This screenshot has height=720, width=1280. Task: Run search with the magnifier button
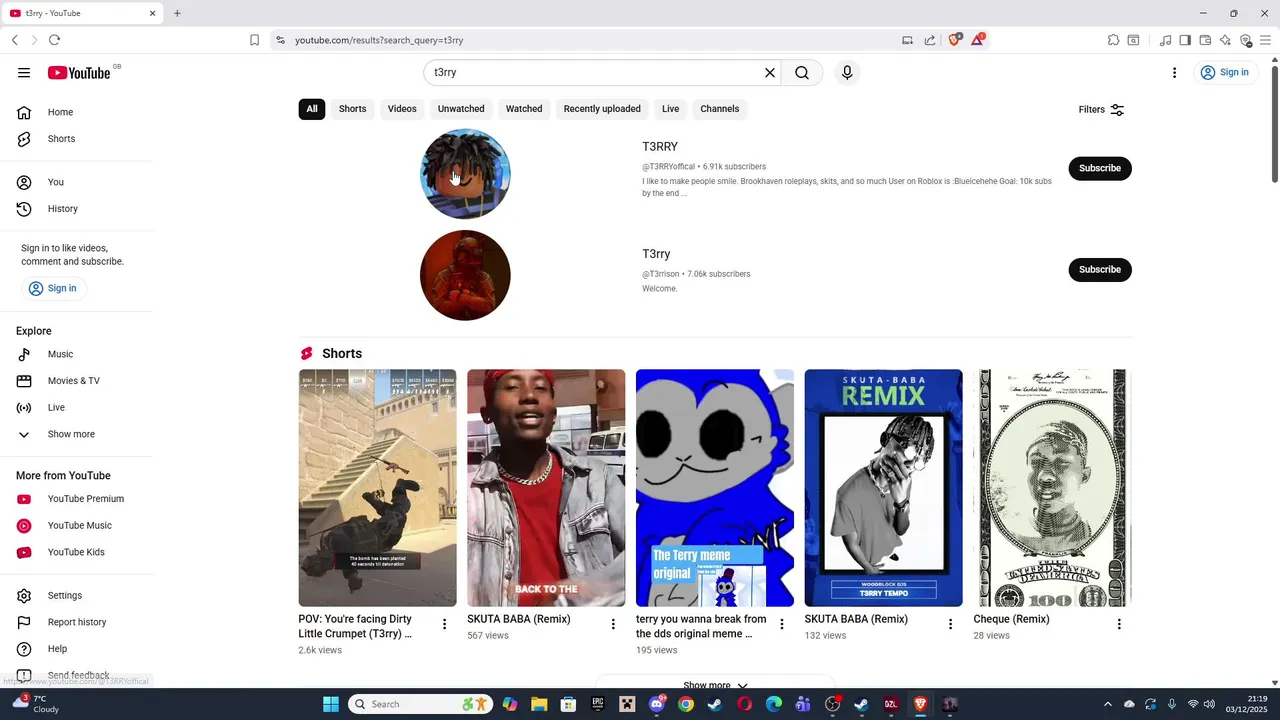pyautogui.click(x=802, y=73)
